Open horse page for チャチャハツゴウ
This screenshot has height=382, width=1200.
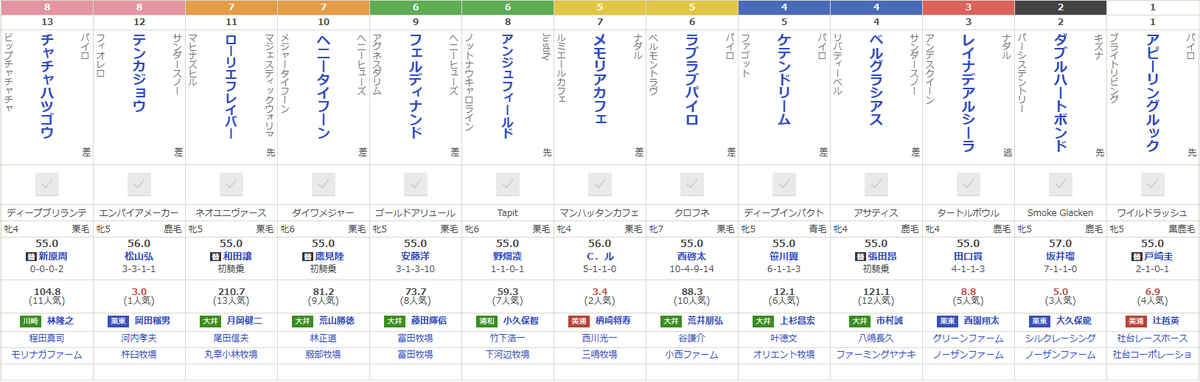coord(46,87)
